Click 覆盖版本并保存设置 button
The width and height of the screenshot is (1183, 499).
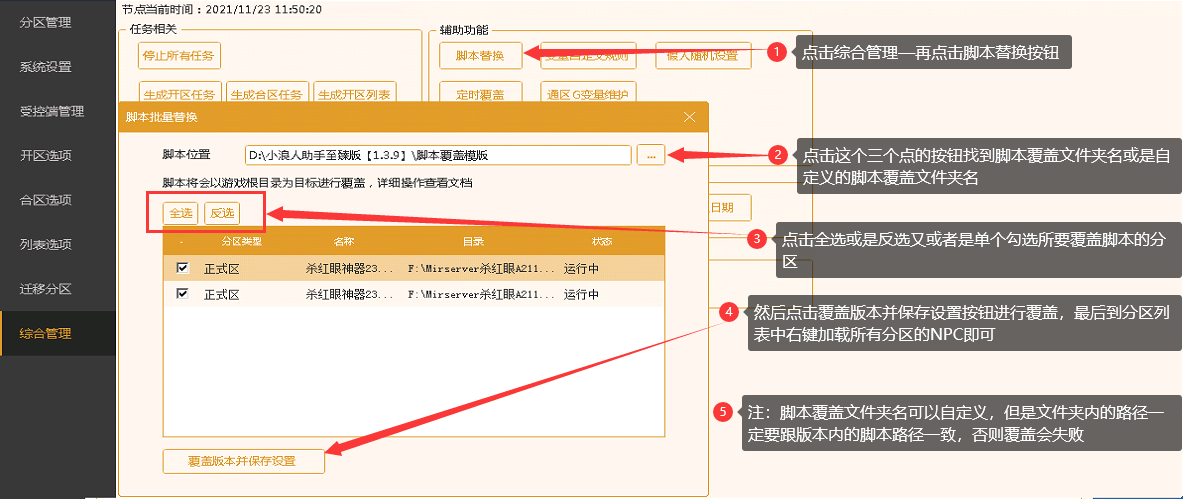(x=243, y=462)
